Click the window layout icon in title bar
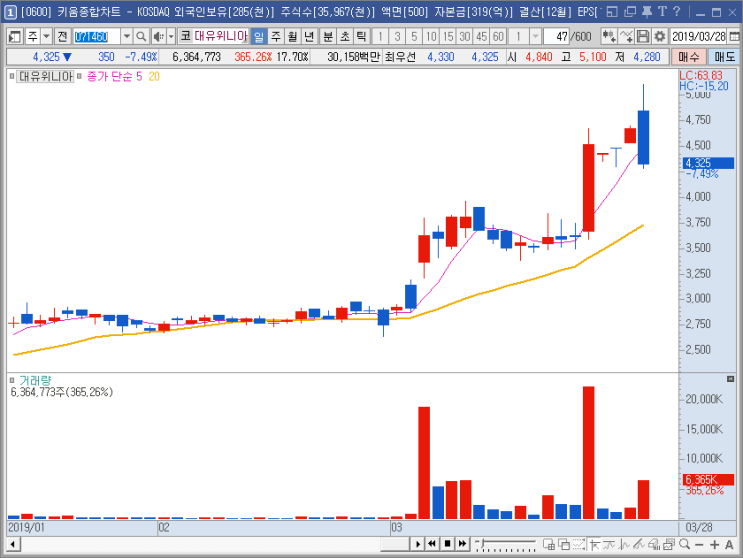The width and height of the screenshot is (743, 558). (612, 11)
